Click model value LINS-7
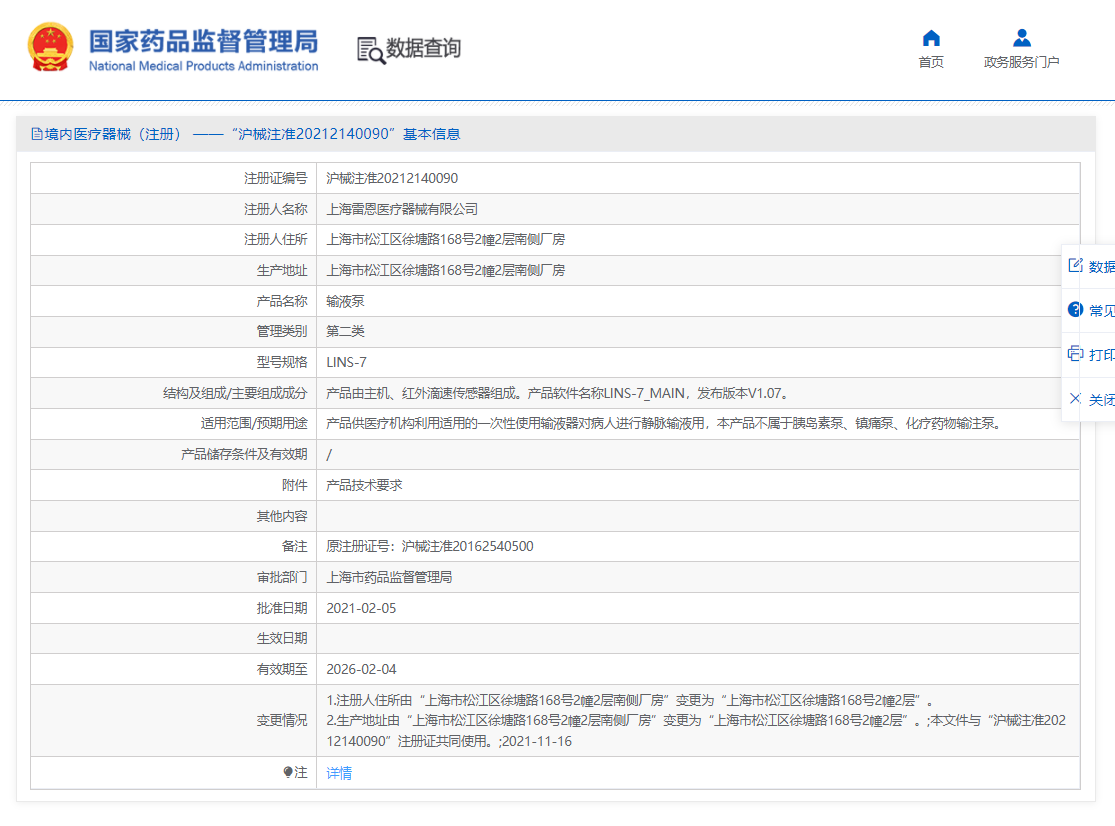Screen dimensions: 1115x826 tap(346, 363)
